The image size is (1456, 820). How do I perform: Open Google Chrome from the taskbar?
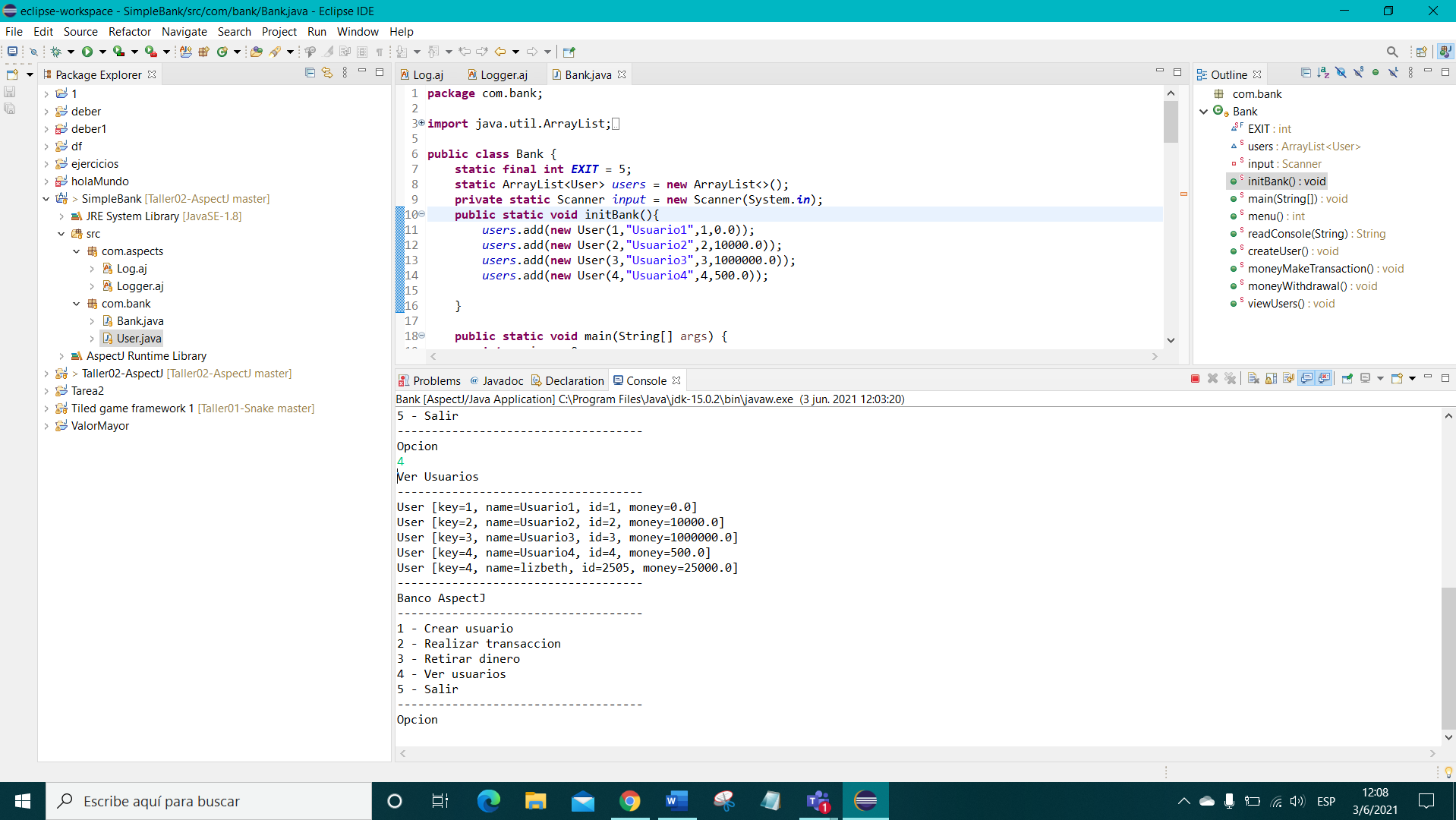(x=630, y=800)
